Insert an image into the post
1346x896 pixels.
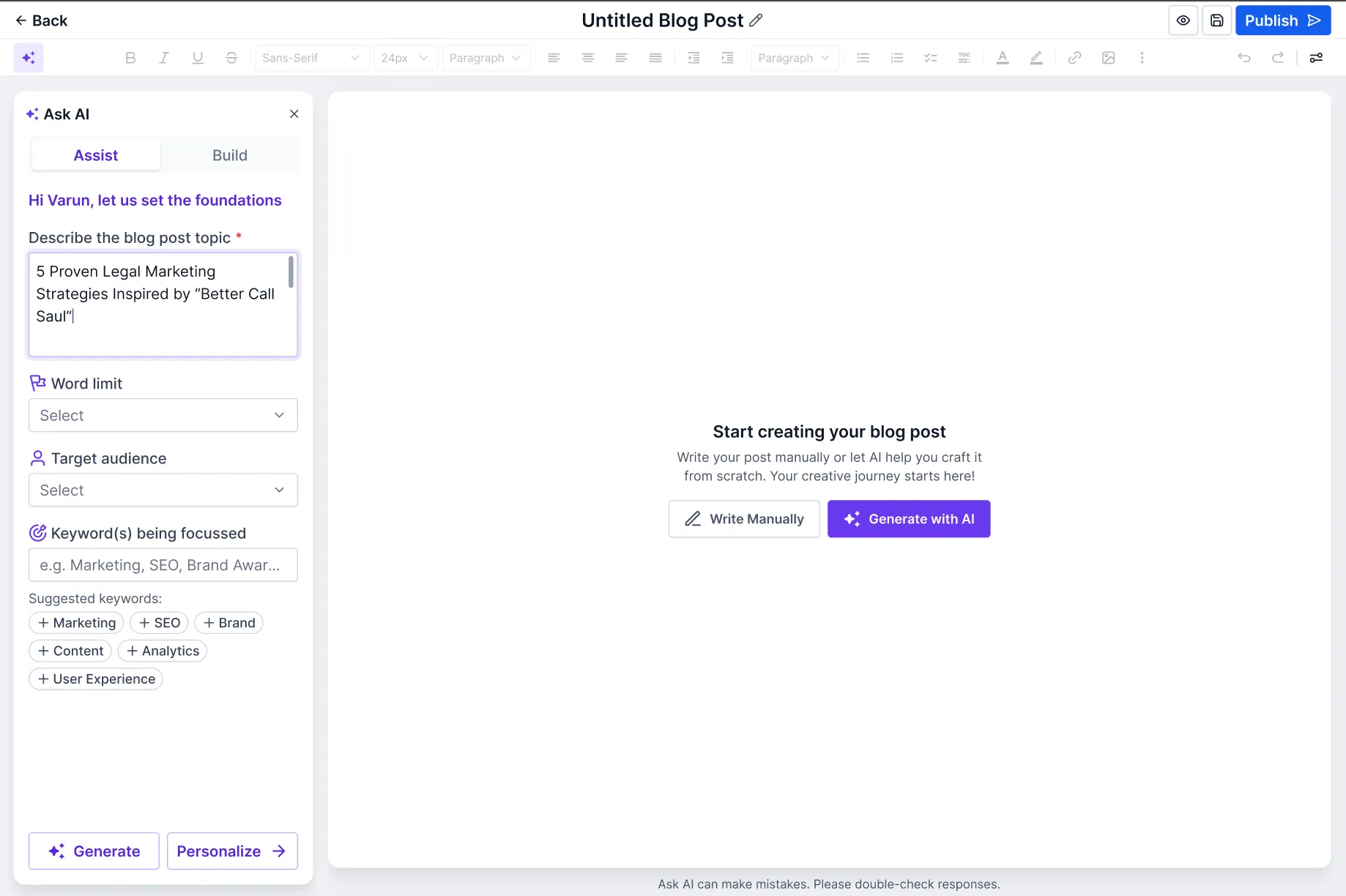pyautogui.click(x=1108, y=58)
